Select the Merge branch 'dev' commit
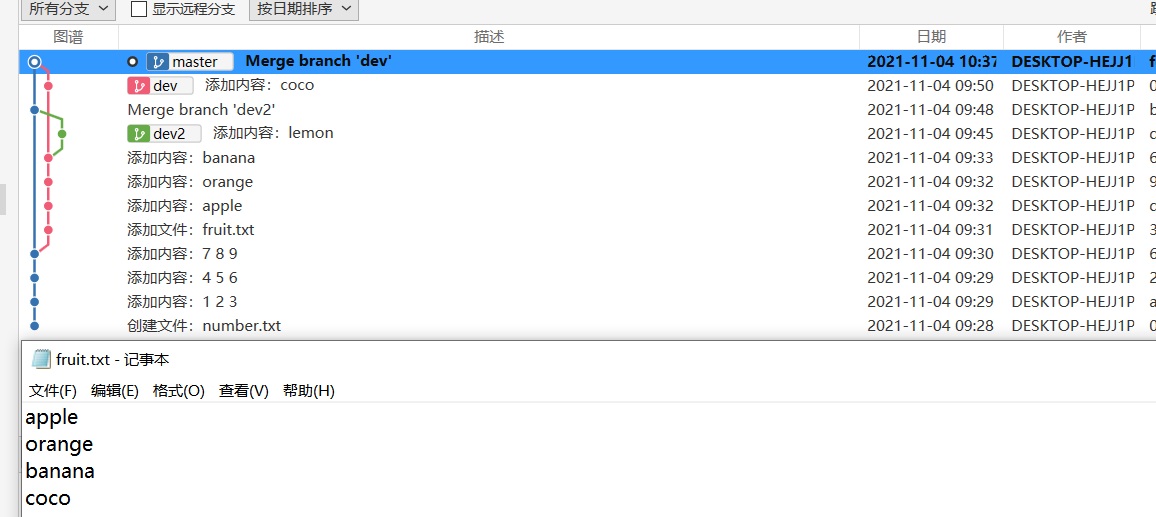1156x517 pixels. 588,62
